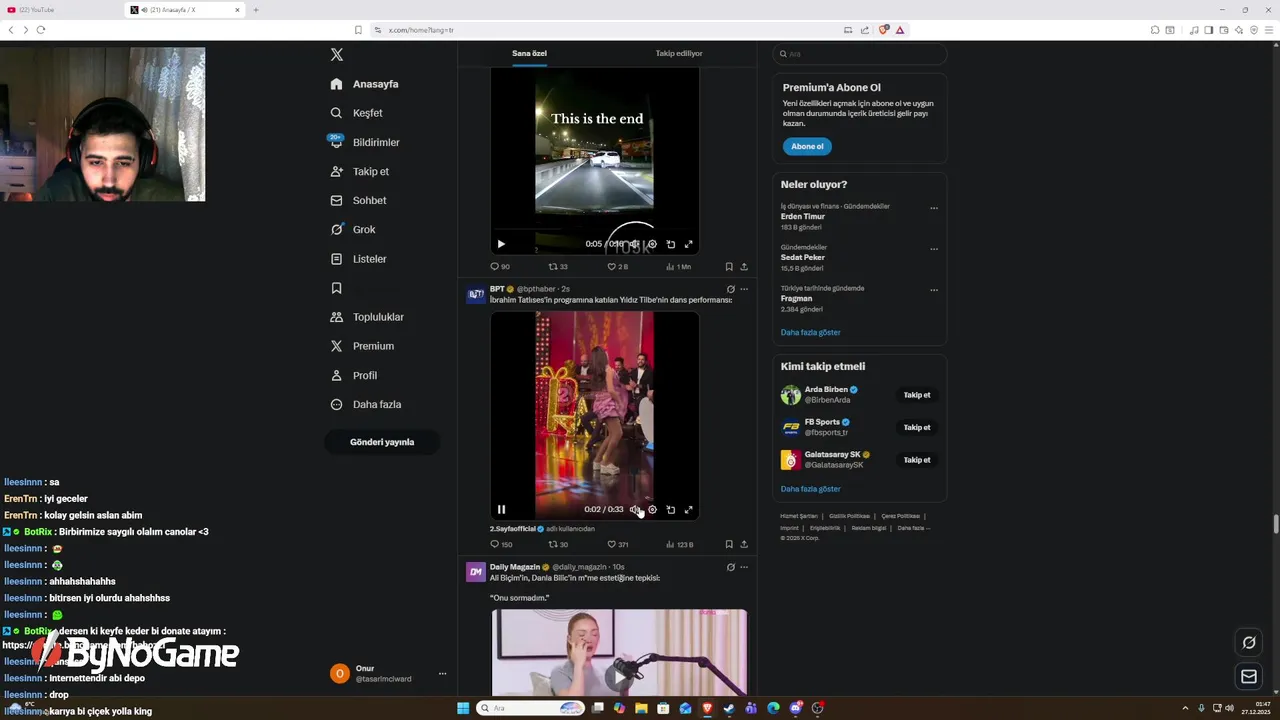The image size is (1280, 720).
Task: Open floating messages envelope button
Action: [x=1249, y=677]
